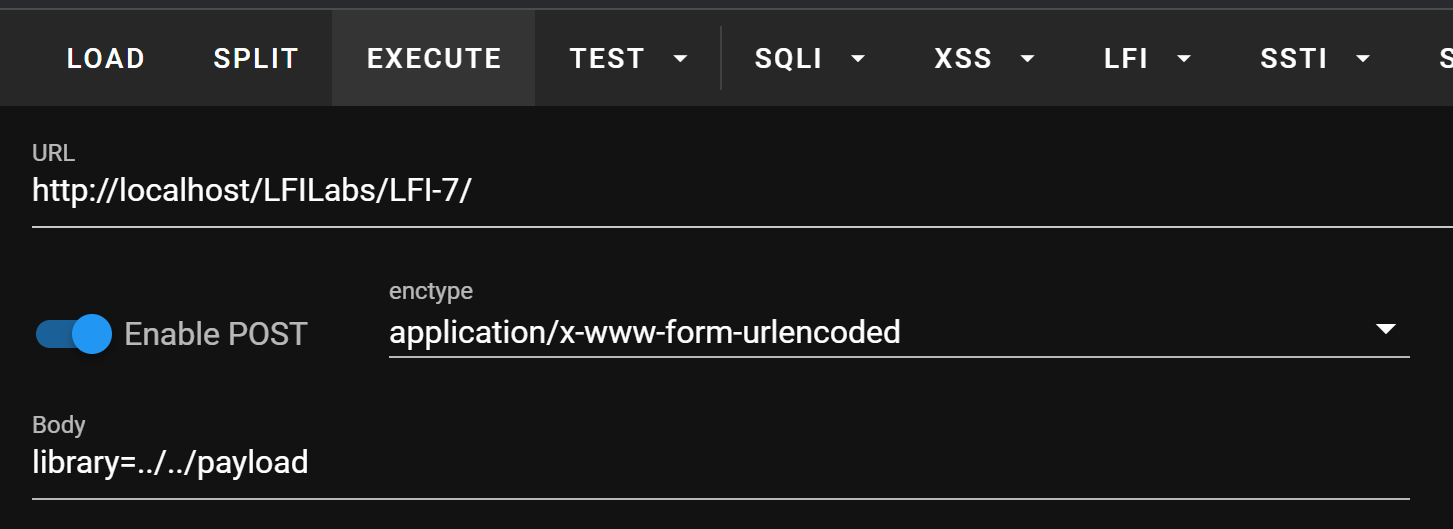The width and height of the screenshot is (1453, 529).
Task: Run the request with EXECUTE
Action: click(434, 59)
